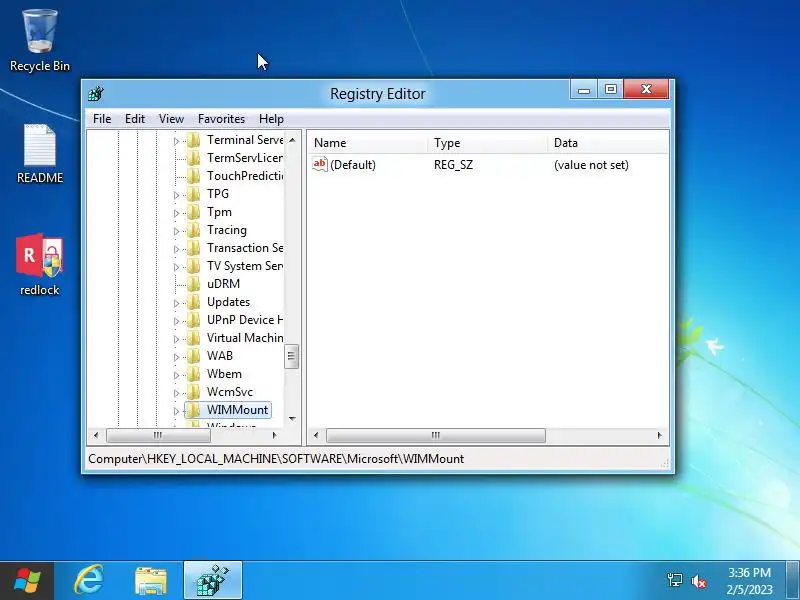800x600 pixels.
Task: Click the TermServLicensing folder icon
Action: point(193,158)
